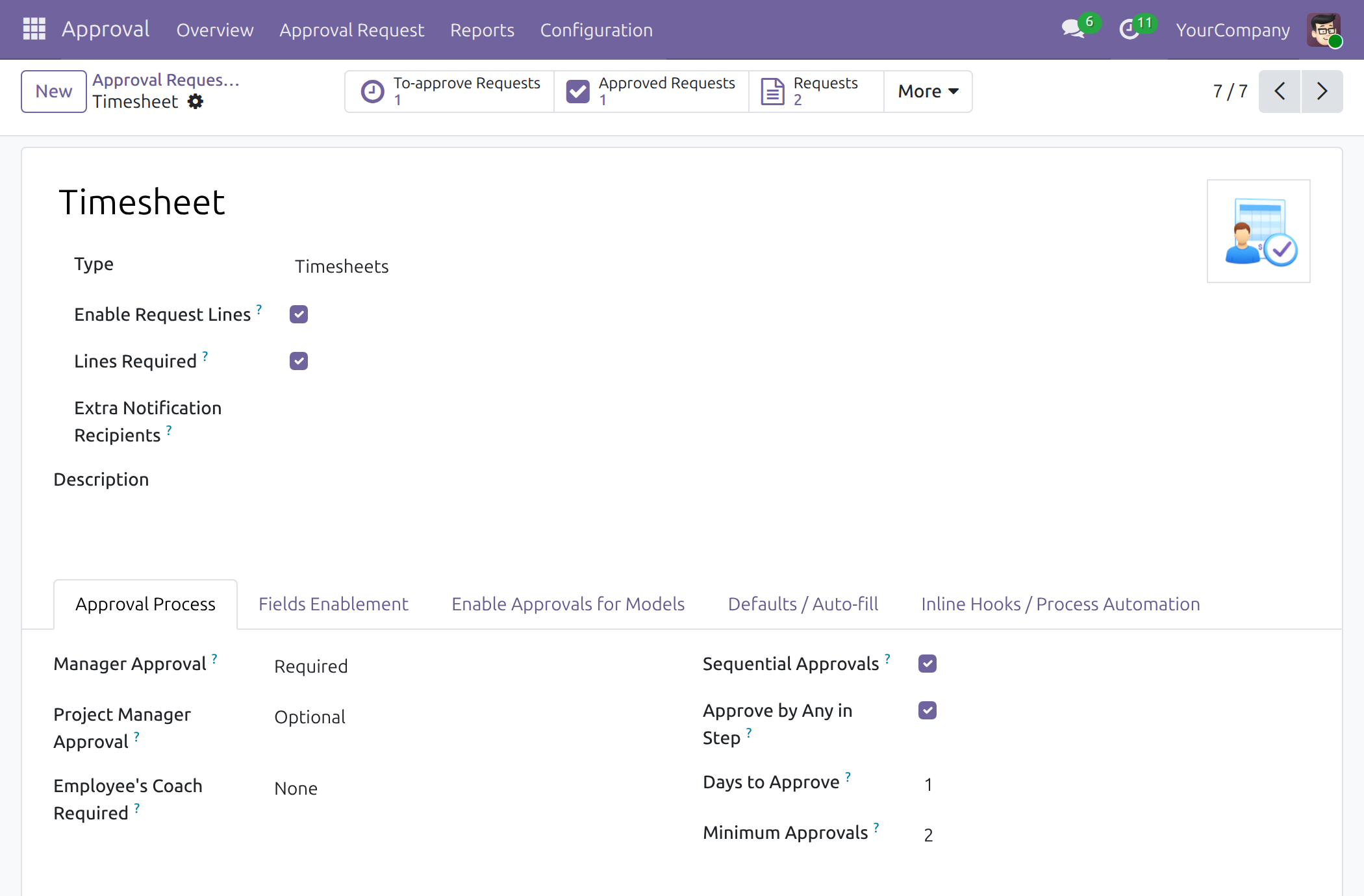Toggle Sequential Approvals checkbox
This screenshot has width=1364, height=896.
(x=928, y=664)
